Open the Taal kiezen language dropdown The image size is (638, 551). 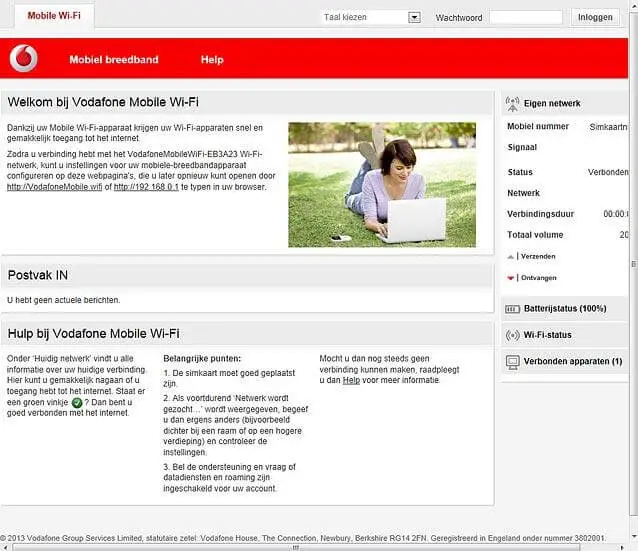371,17
